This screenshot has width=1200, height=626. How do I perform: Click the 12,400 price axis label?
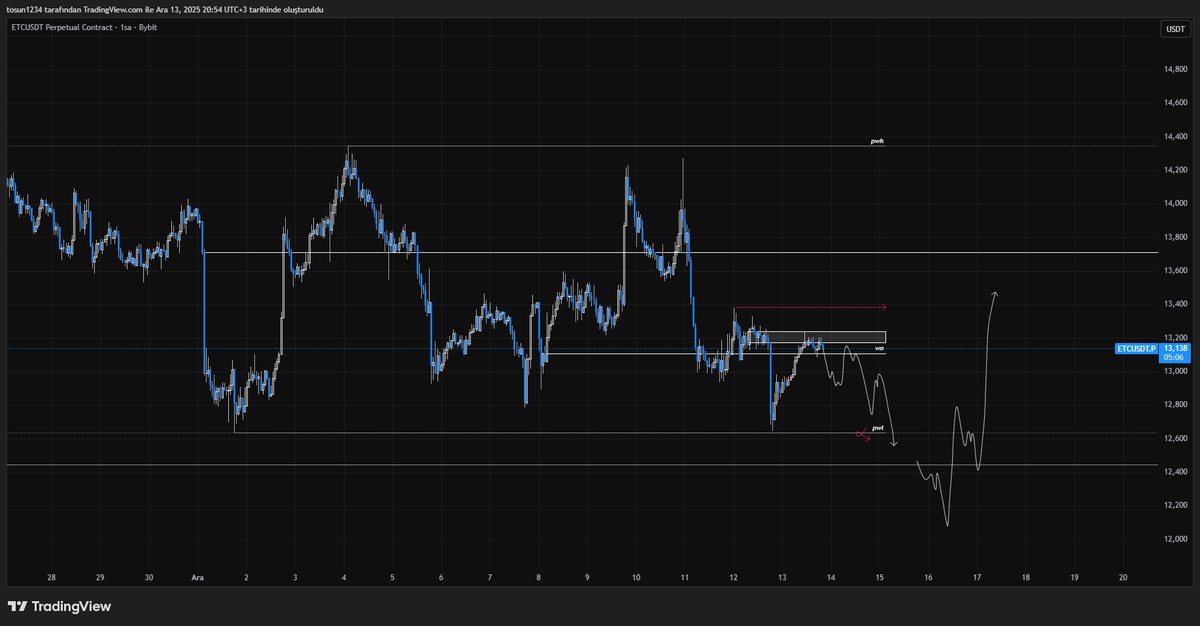[1174, 472]
